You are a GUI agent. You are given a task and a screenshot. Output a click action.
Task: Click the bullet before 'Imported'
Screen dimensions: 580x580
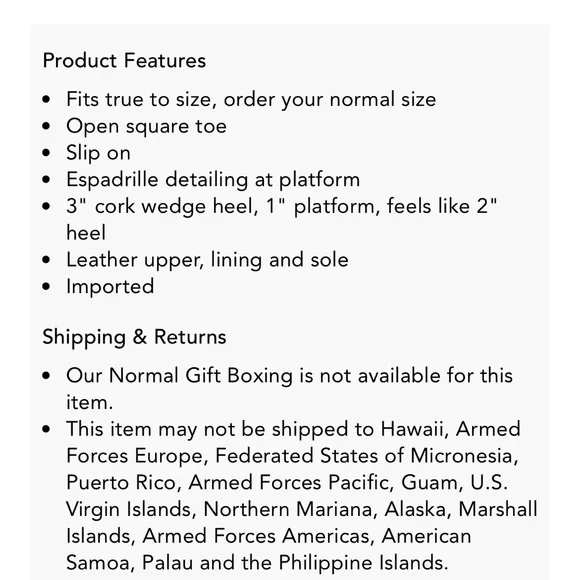pyautogui.click(x=46, y=287)
